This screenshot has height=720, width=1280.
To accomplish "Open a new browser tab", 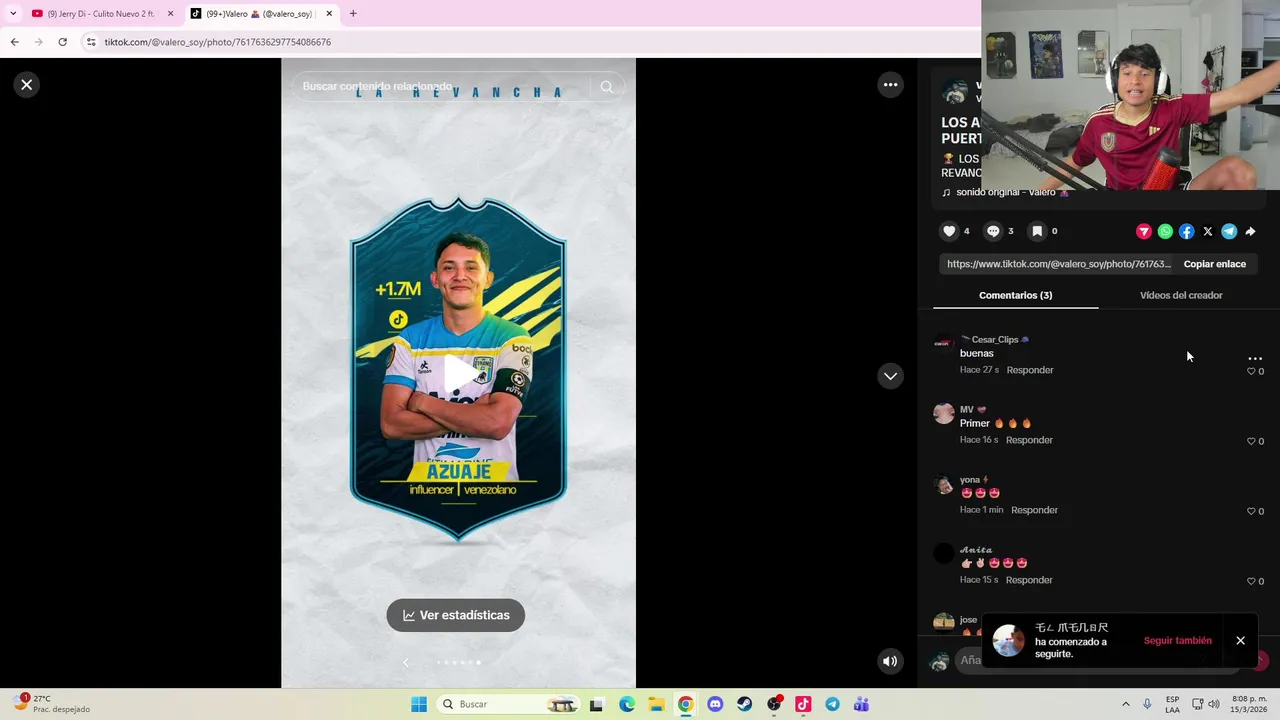I will (x=353, y=14).
